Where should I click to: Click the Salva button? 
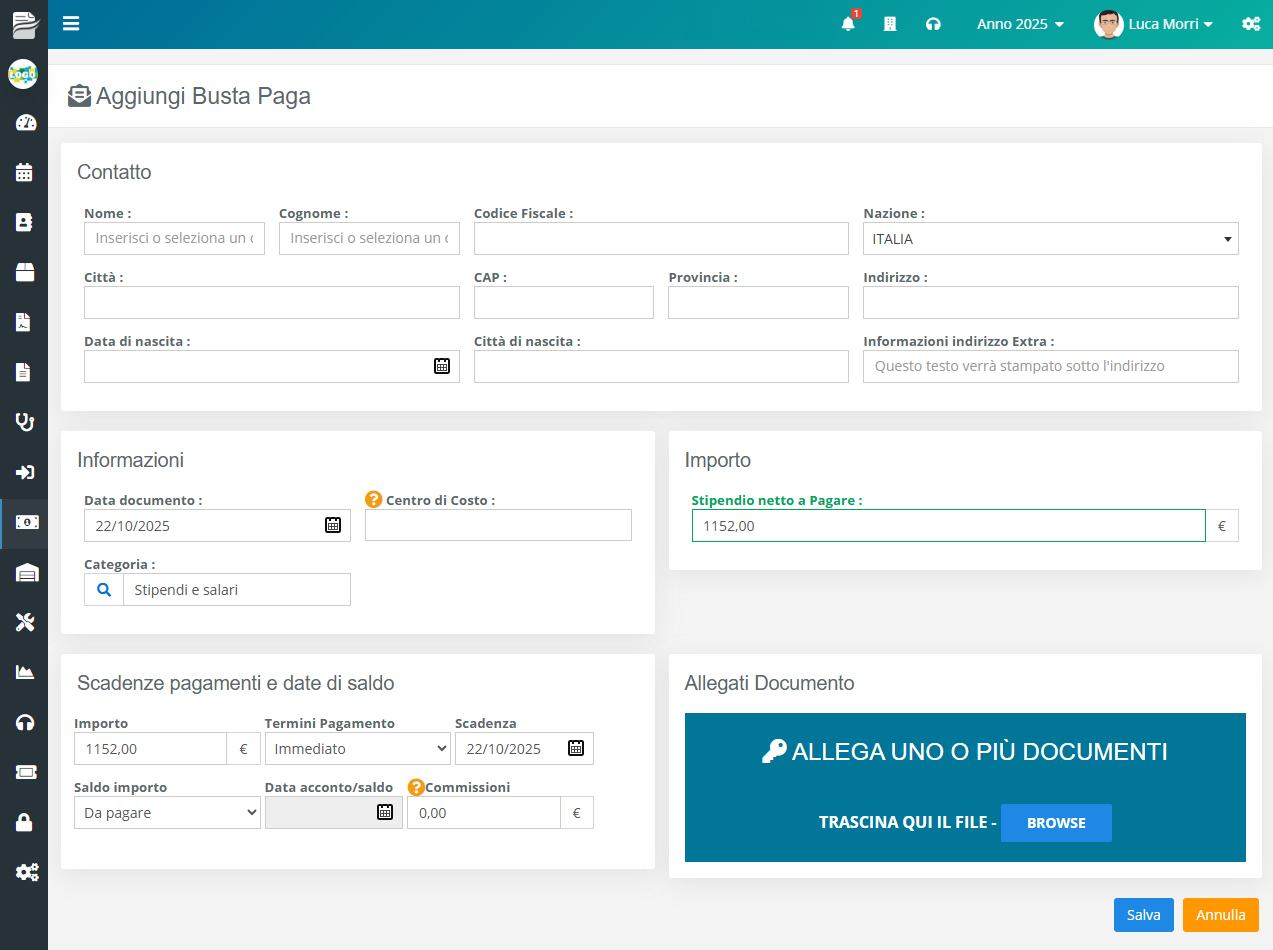[1143, 915]
